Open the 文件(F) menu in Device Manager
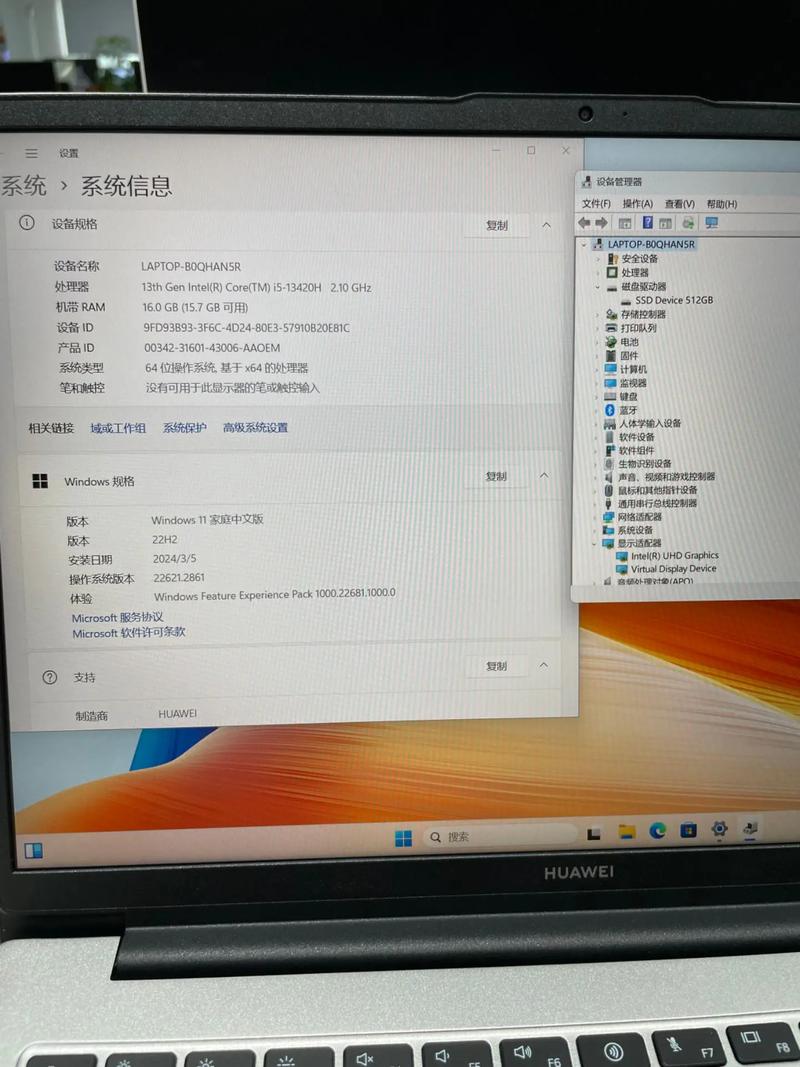The height and width of the screenshot is (1067, 800). pos(598,204)
